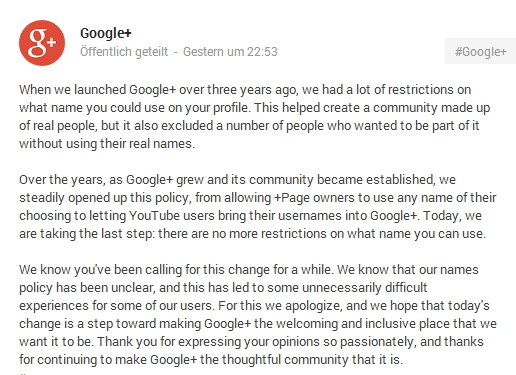
Task: Click the line beginning "Over the years"
Action: pos(237,180)
